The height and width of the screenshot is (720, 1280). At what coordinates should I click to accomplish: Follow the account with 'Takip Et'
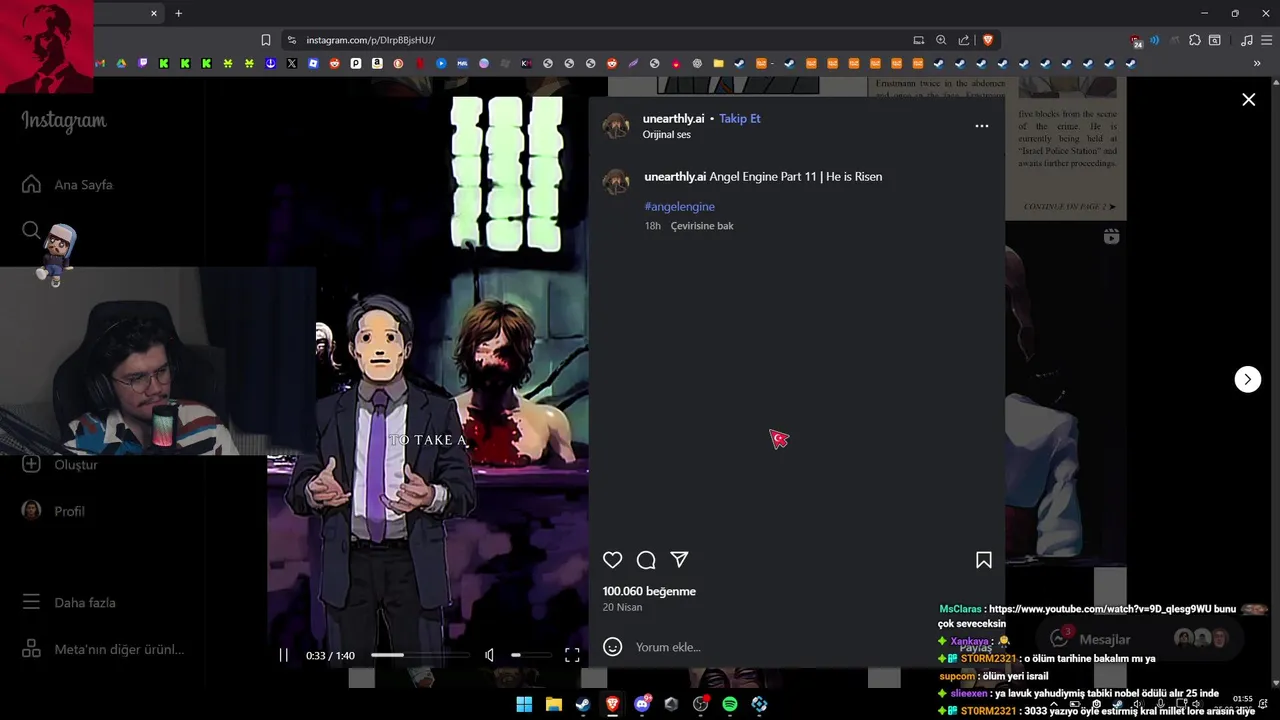tap(740, 118)
